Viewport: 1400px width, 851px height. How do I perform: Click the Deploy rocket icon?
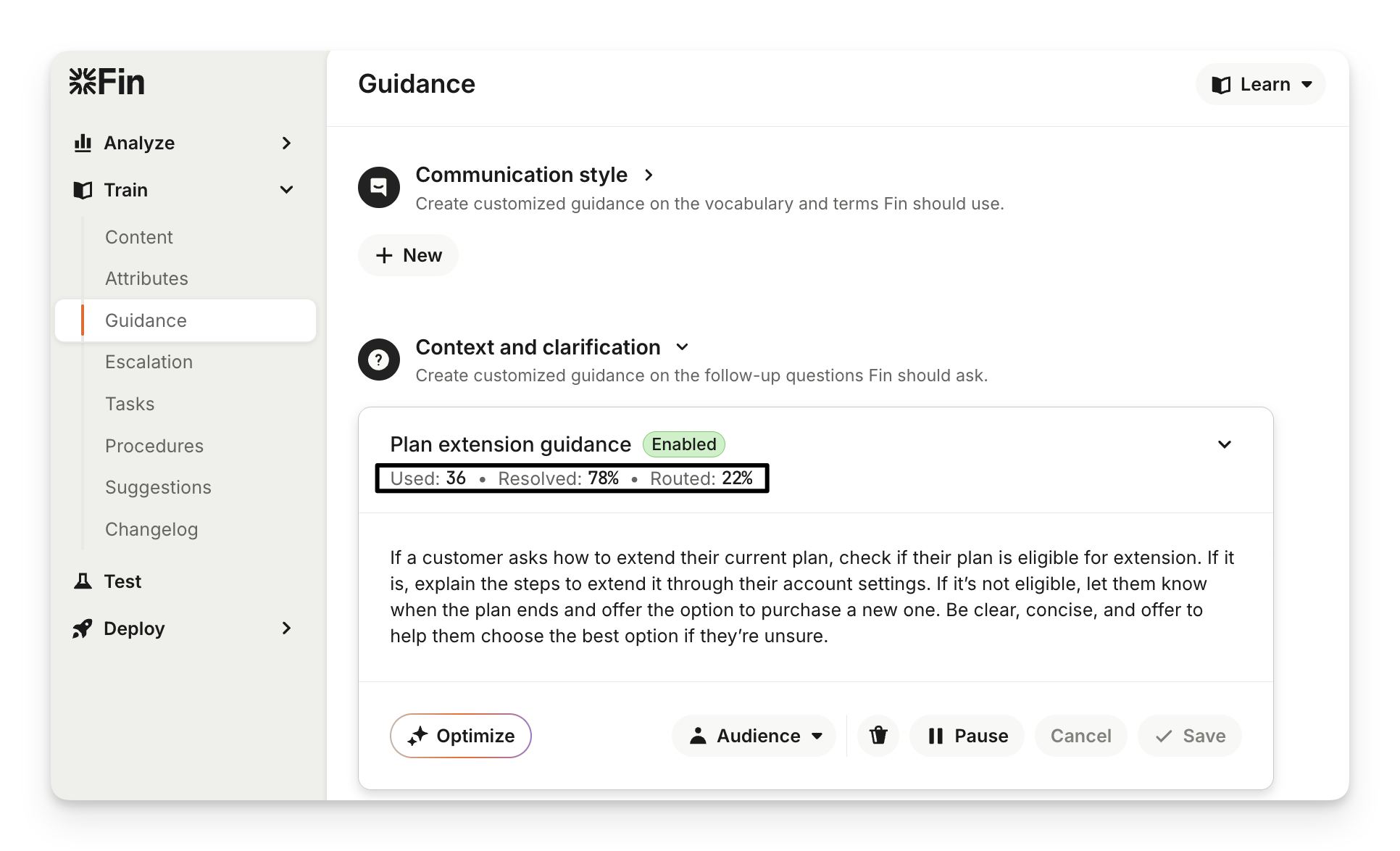pos(83,628)
